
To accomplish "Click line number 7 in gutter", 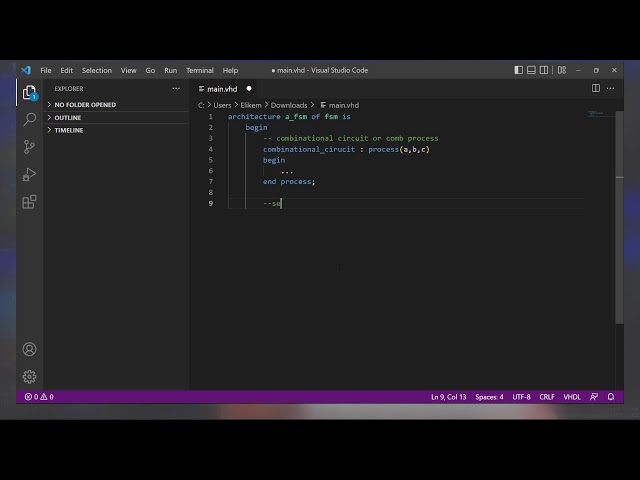I will coord(211,182).
